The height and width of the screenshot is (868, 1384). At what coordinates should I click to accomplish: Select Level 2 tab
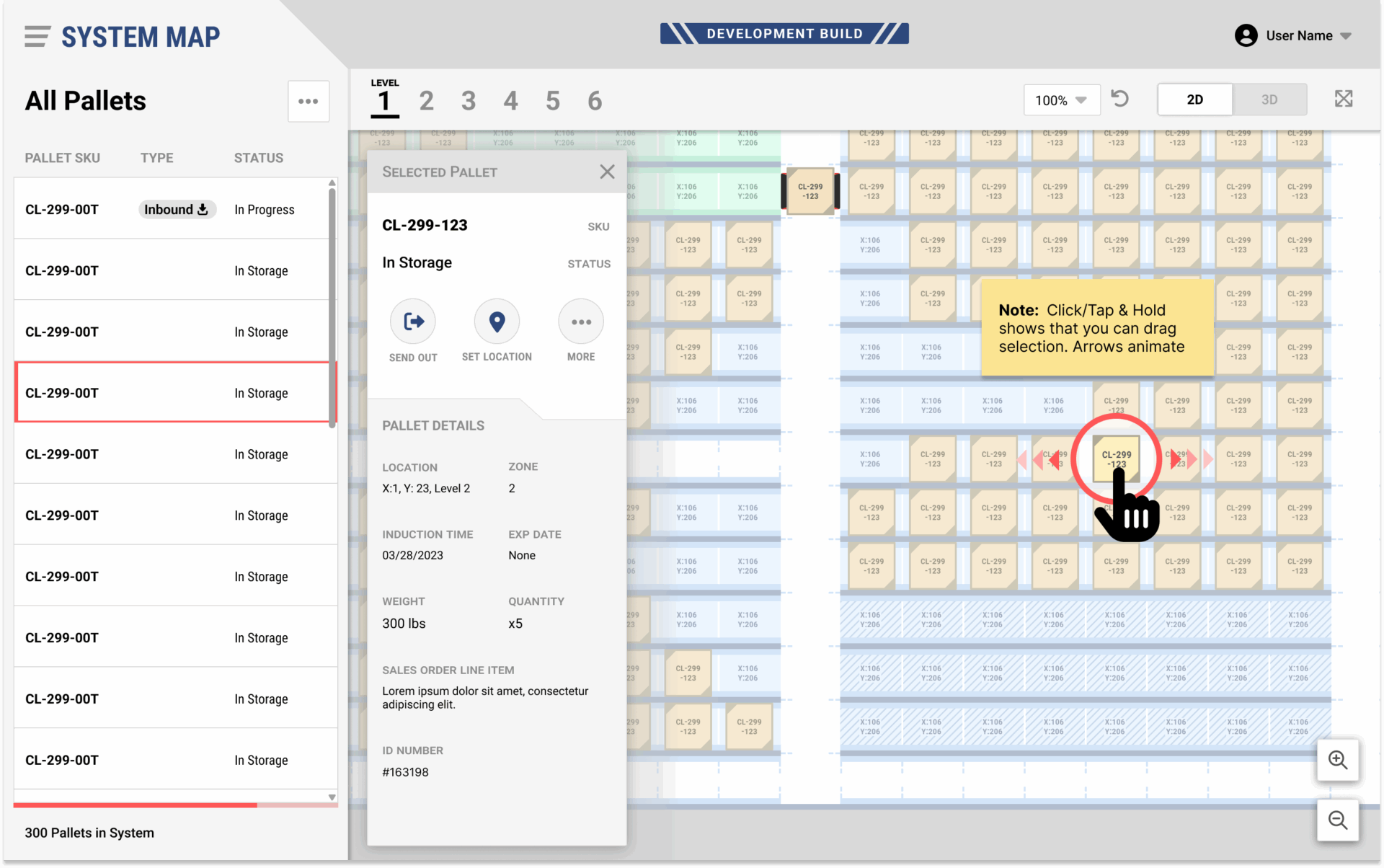click(426, 101)
